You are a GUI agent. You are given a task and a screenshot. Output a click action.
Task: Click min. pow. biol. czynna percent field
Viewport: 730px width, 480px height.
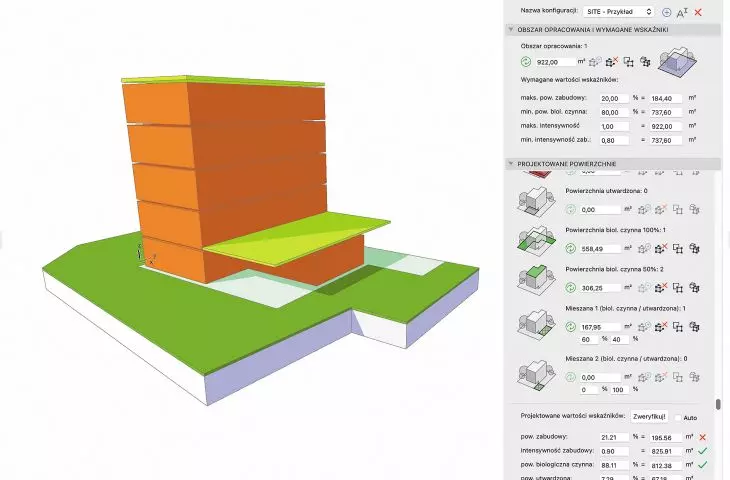[614, 113]
